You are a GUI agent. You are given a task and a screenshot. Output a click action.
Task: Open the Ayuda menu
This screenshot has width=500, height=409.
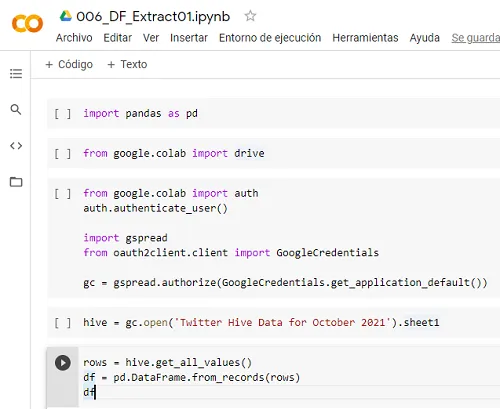[x=425, y=38]
